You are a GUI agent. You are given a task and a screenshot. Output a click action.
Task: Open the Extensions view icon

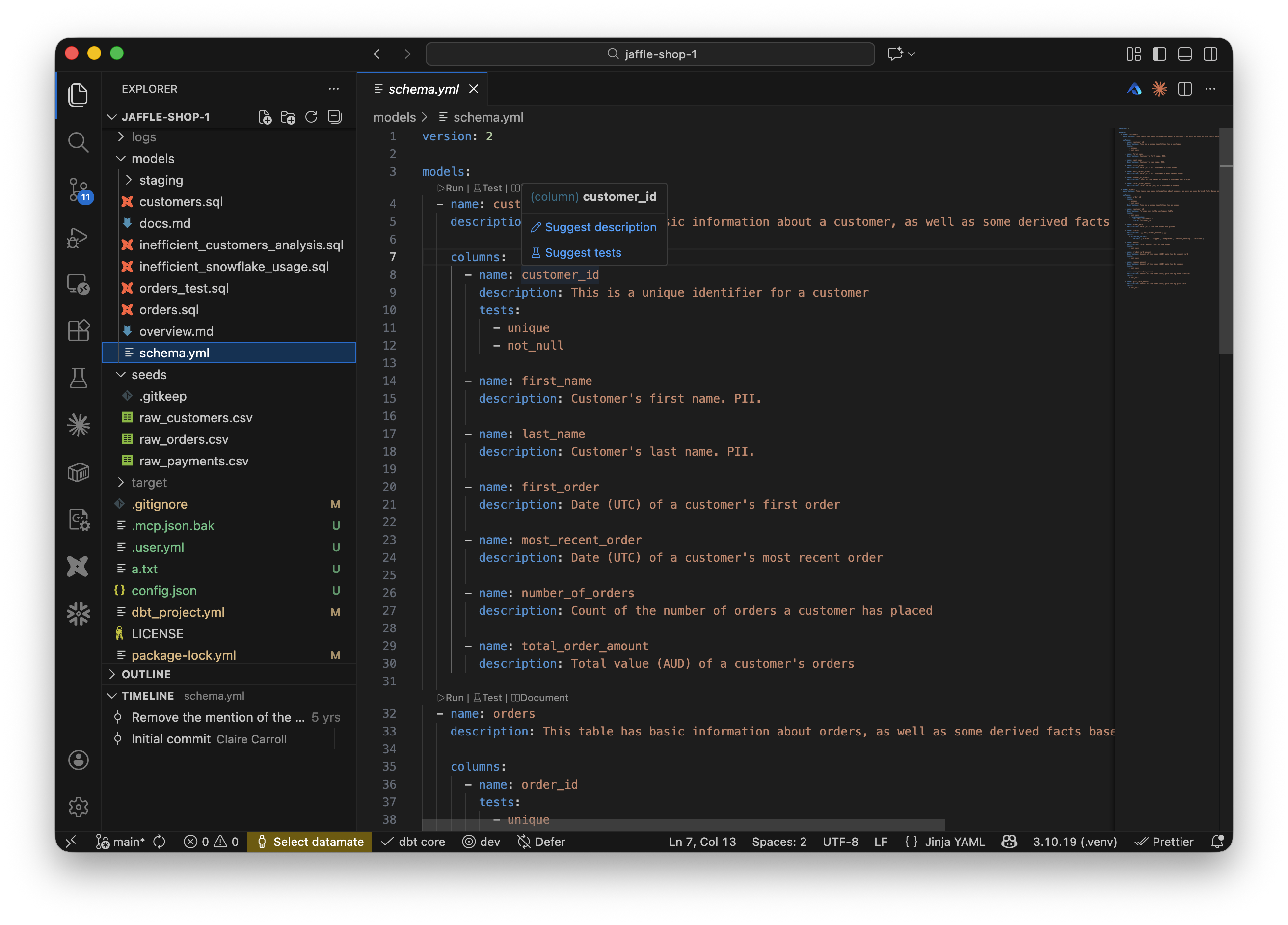79,331
